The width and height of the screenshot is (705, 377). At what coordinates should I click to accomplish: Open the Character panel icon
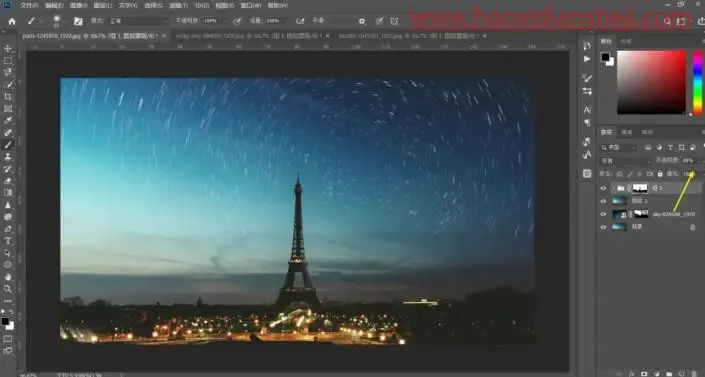pyautogui.click(x=587, y=109)
